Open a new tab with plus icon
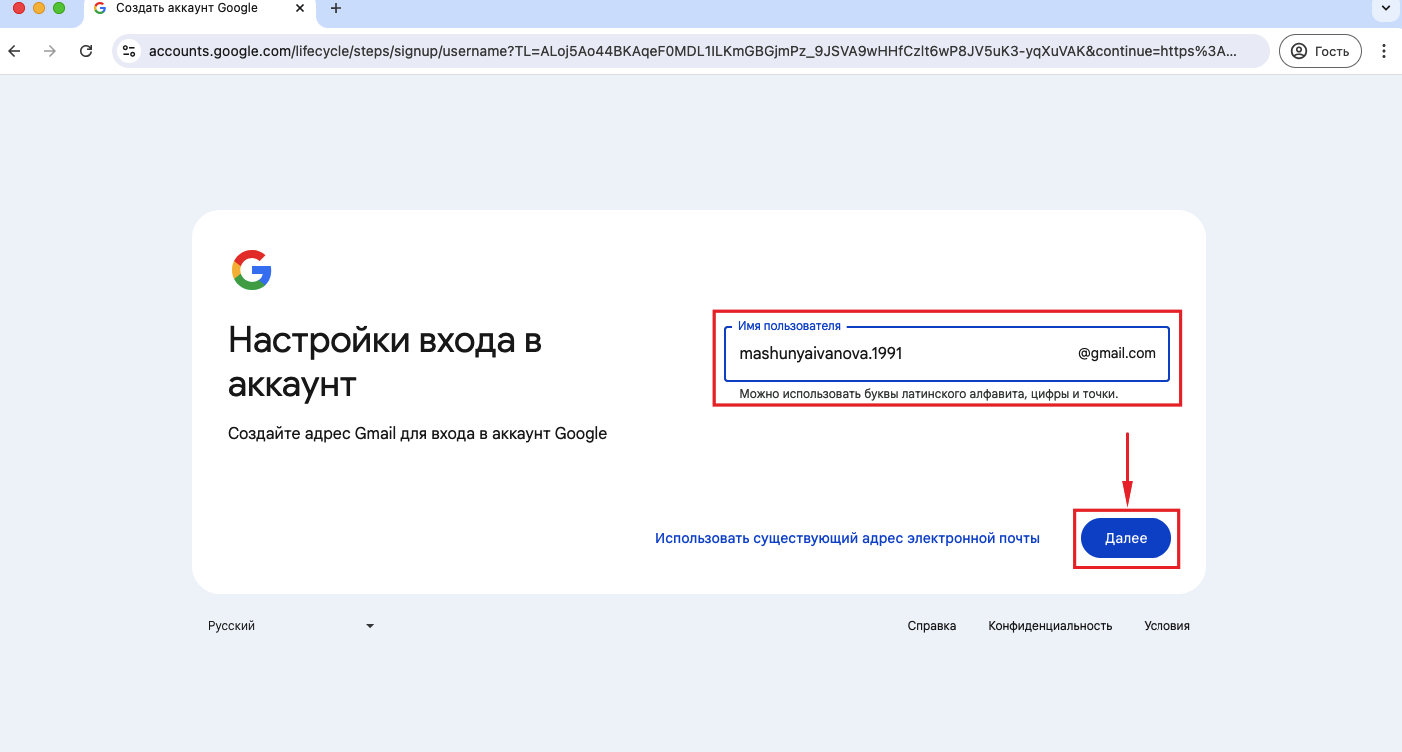This screenshot has width=1402, height=752. (336, 8)
